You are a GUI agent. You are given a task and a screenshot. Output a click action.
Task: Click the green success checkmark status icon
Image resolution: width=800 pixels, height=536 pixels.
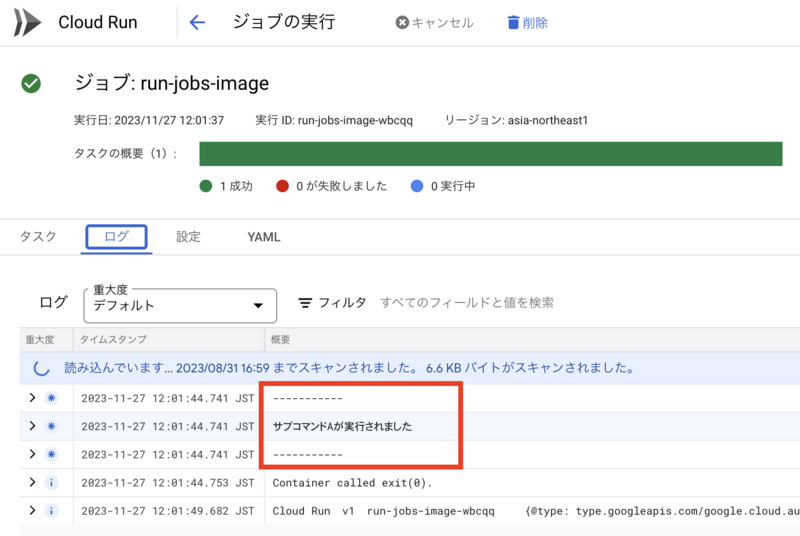click(31, 84)
